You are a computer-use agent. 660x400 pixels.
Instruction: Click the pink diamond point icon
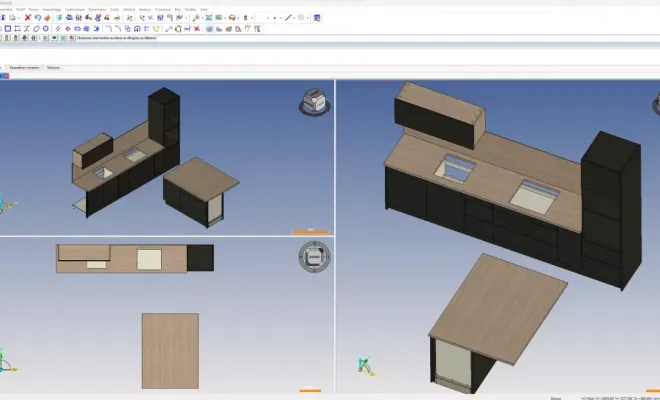tap(68, 29)
